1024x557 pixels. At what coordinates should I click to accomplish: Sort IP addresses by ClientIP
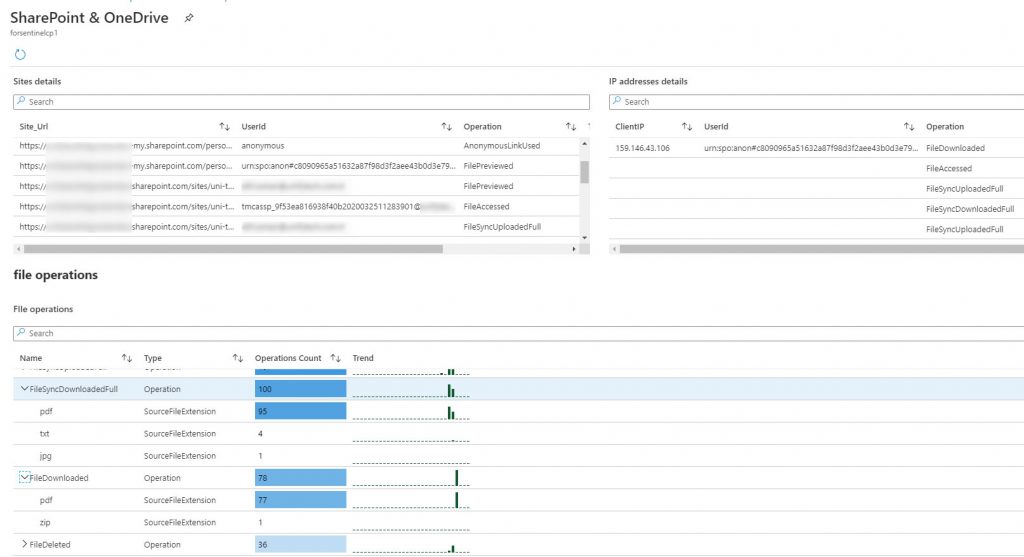pos(687,127)
